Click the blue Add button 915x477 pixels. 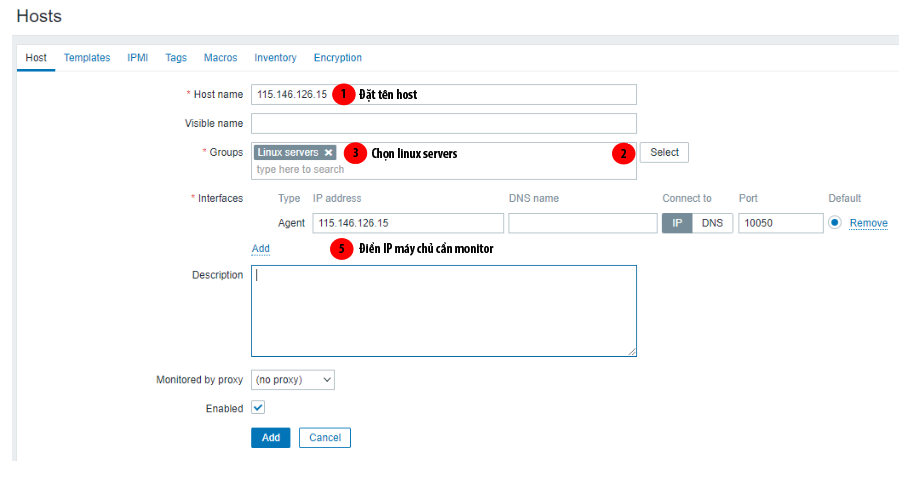[x=271, y=438]
